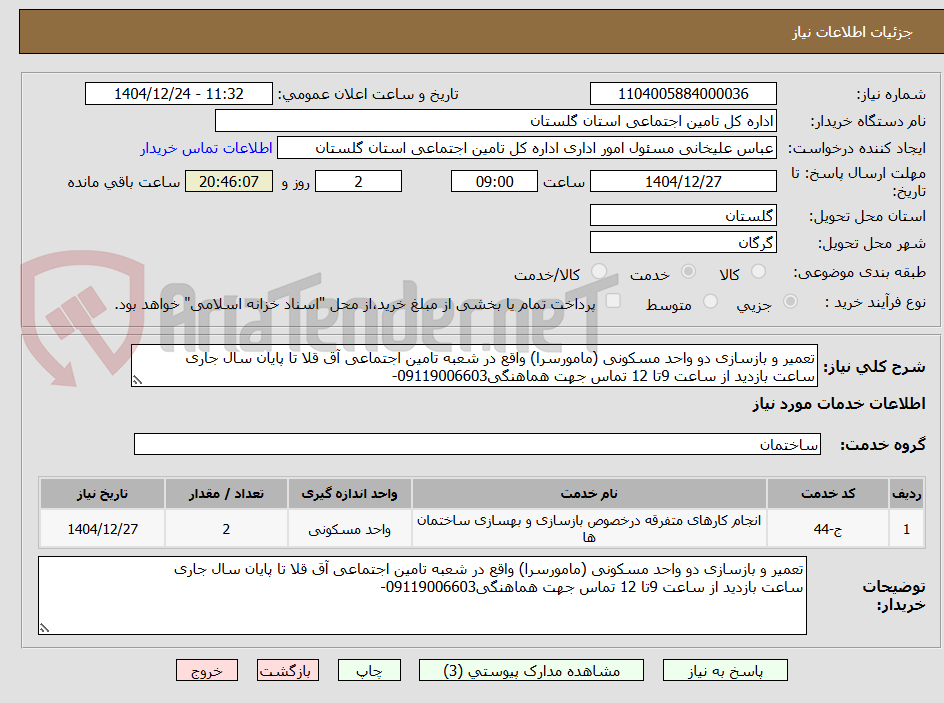Click the deadline hour field 09:00
This screenshot has height=703, width=944.
pos(494,181)
